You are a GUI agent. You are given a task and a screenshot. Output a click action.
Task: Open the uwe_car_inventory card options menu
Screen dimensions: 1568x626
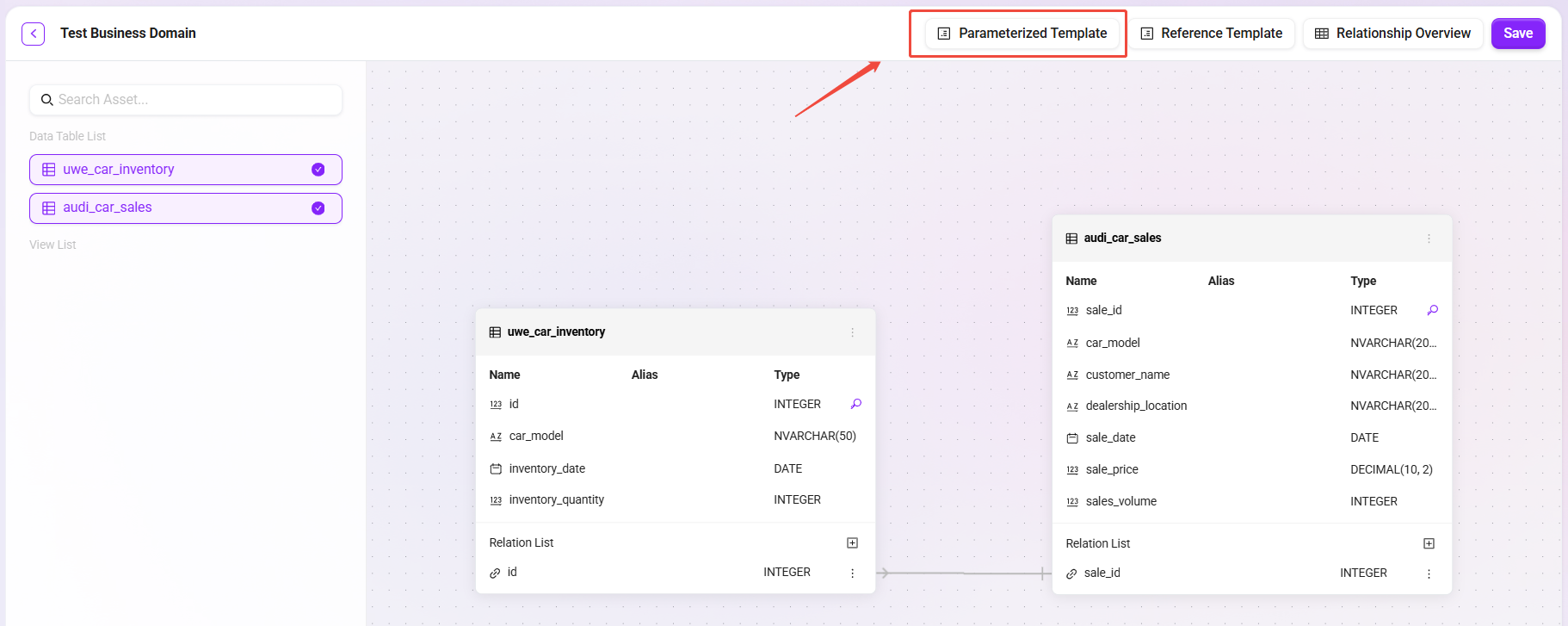click(x=852, y=332)
